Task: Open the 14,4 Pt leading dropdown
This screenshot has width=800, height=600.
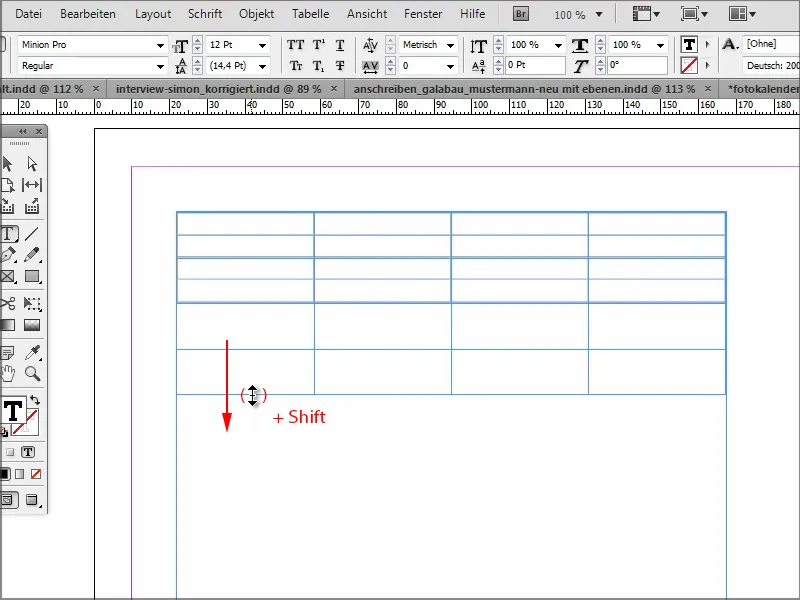Action: pyautogui.click(x=262, y=66)
